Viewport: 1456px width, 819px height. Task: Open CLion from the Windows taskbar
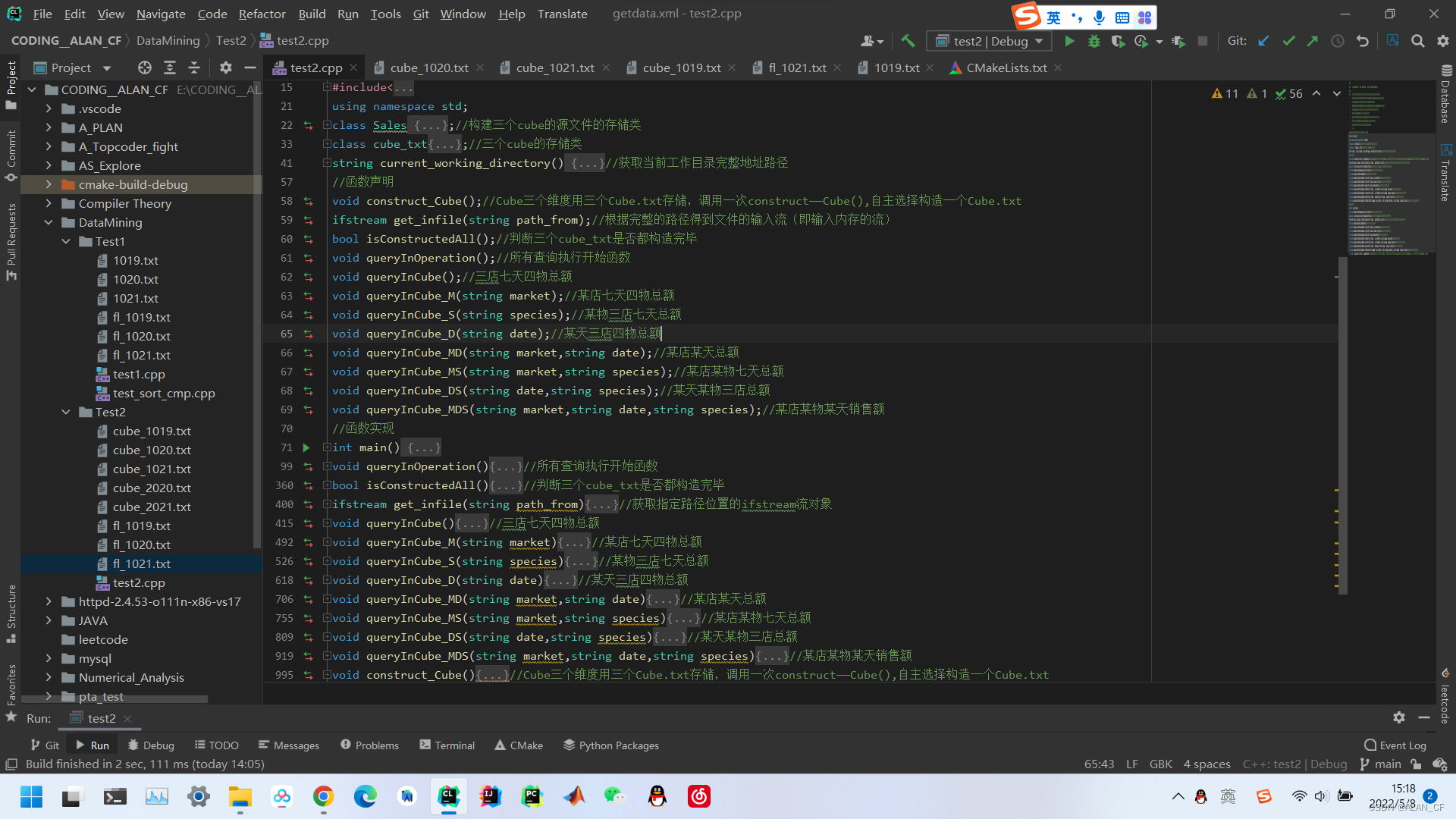point(449,796)
